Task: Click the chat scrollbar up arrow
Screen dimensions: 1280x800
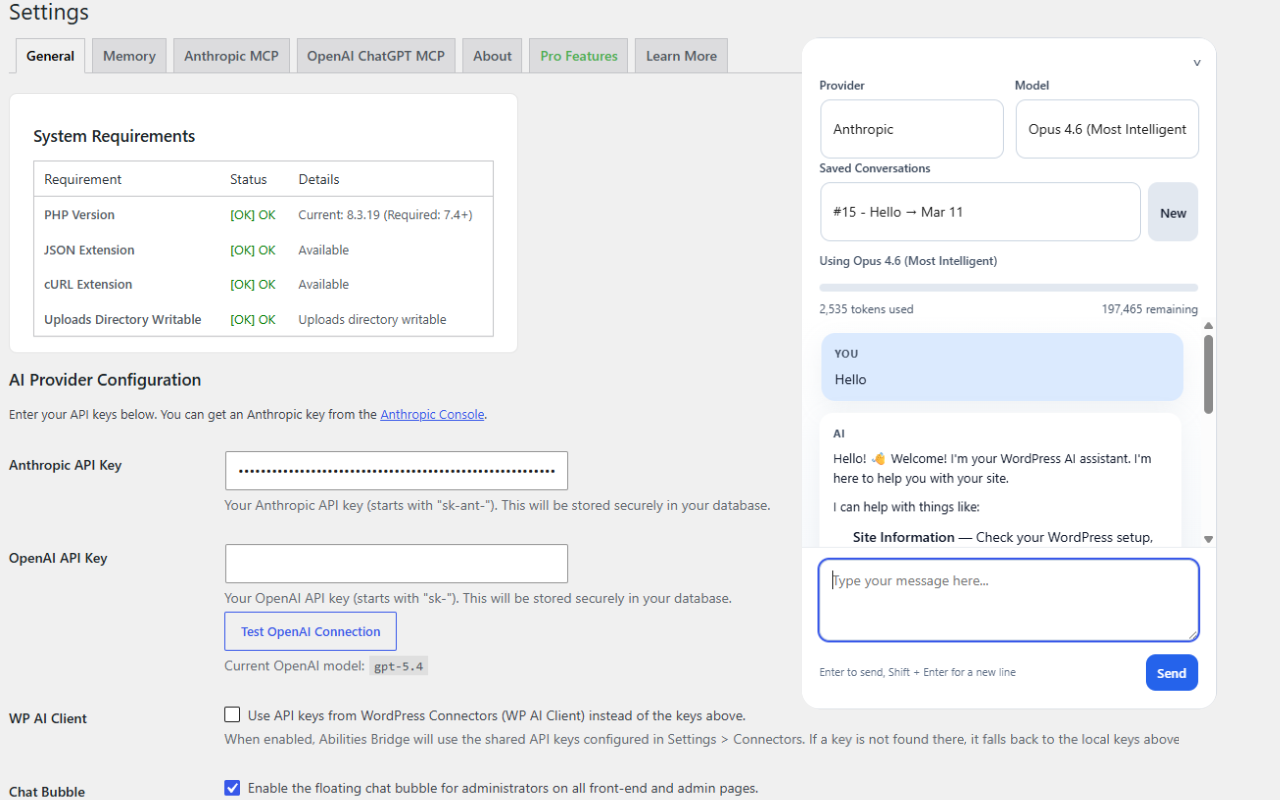Action: tap(1208, 326)
